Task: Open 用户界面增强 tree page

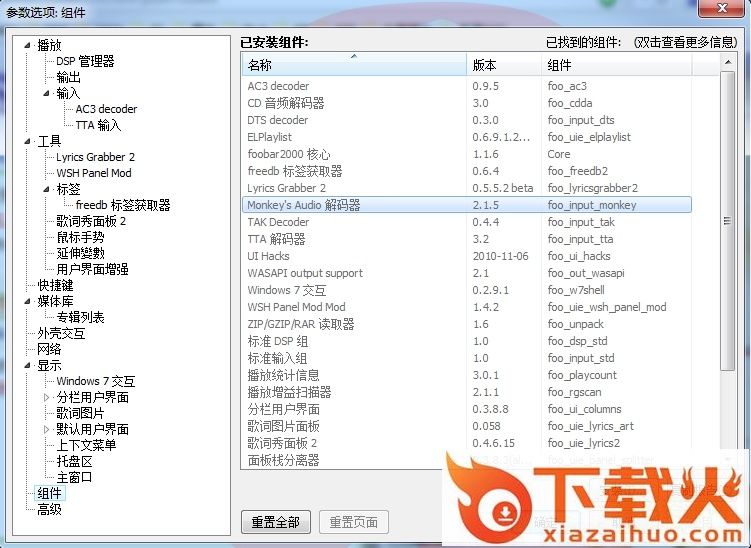Action: [92, 269]
